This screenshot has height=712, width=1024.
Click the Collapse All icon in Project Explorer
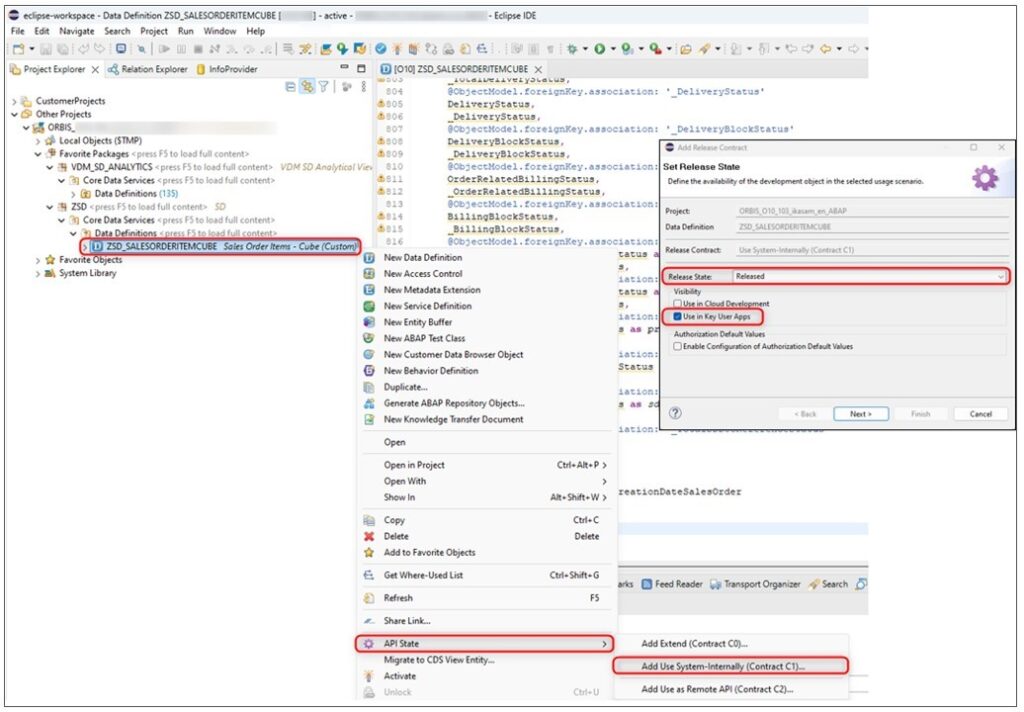(x=291, y=86)
